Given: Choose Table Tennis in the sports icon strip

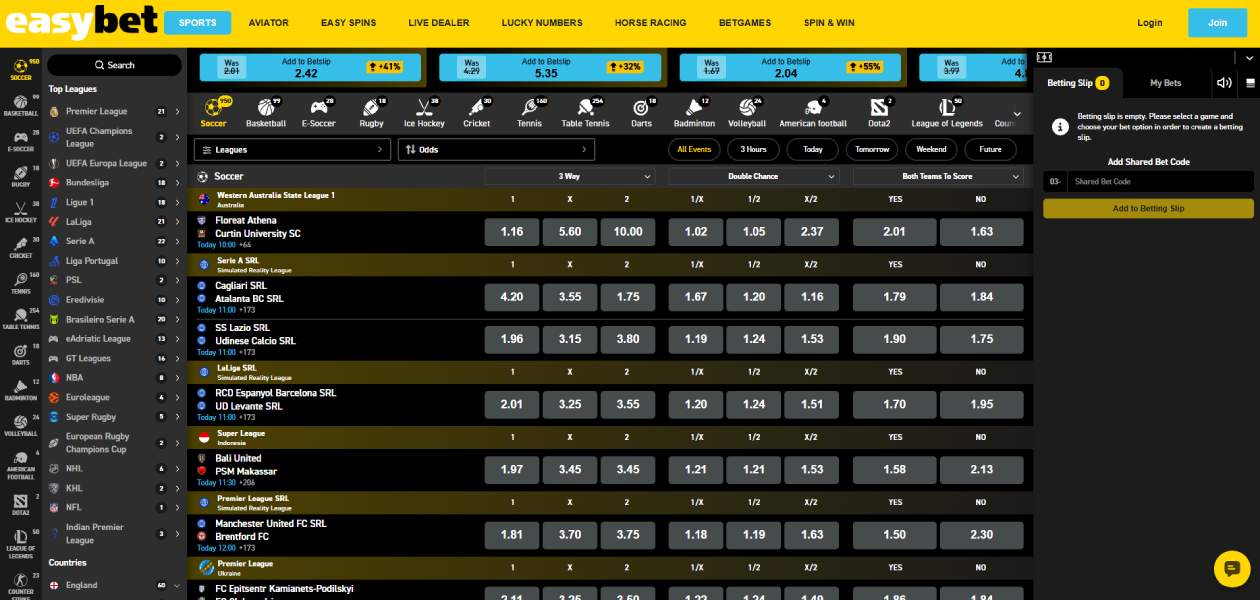Looking at the screenshot, I should tap(585, 113).
